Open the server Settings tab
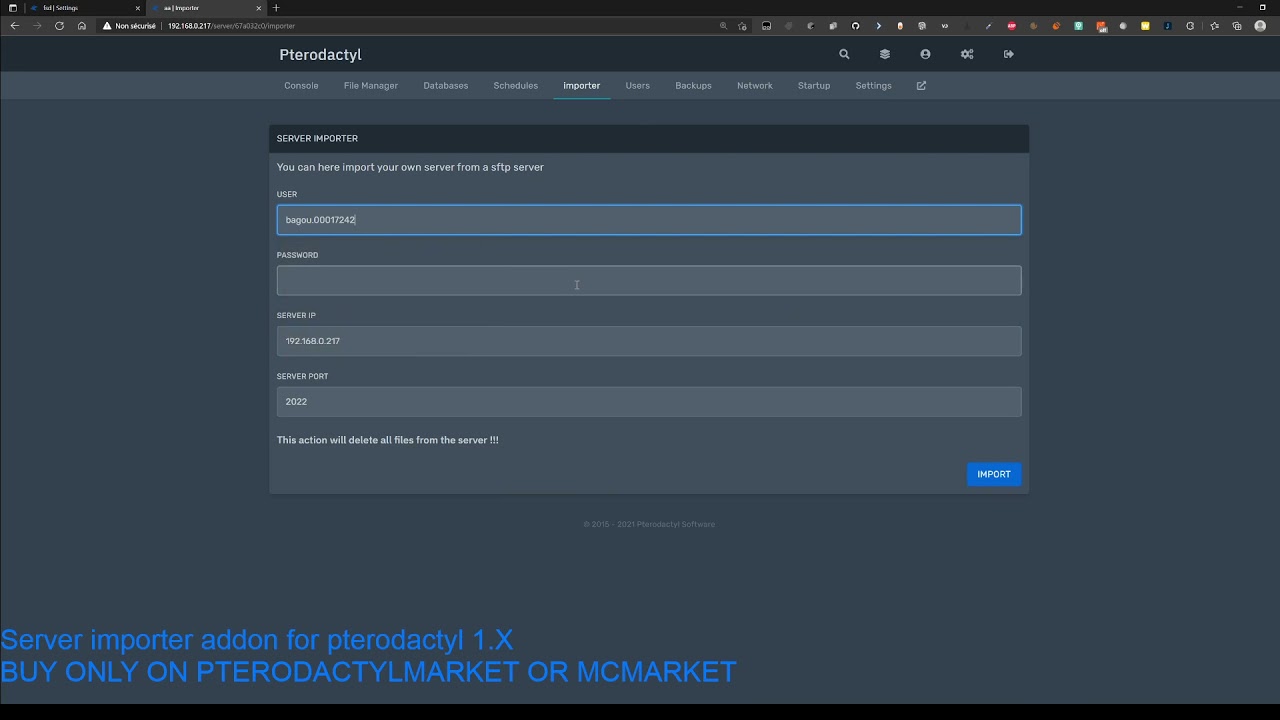Screen dimensions: 1280x720 (x=873, y=86)
